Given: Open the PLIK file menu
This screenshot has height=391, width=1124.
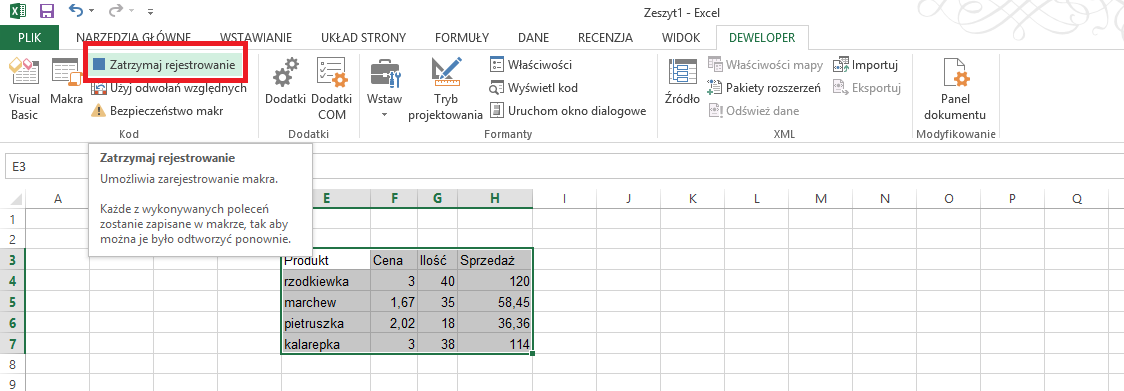Looking at the screenshot, I should (x=29, y=37).
